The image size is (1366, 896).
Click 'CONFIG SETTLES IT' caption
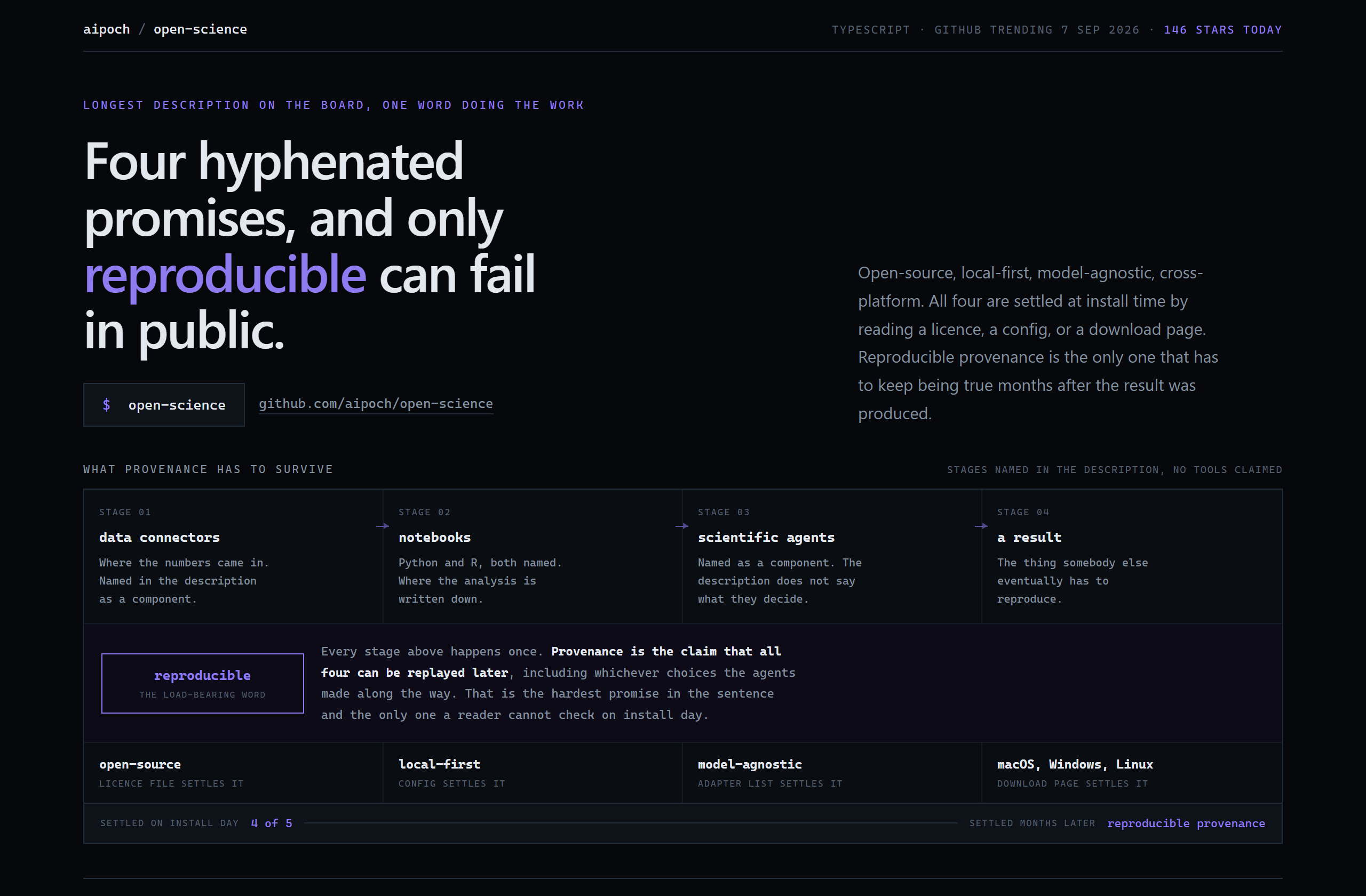click(452, 783)
